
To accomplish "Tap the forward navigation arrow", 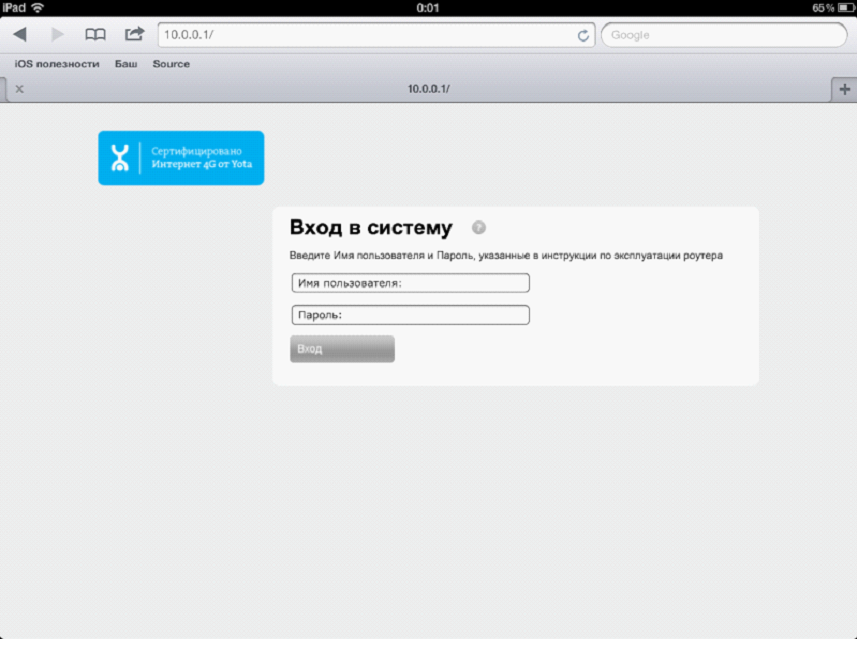I will pyautogui.click(x=57, y=34).
